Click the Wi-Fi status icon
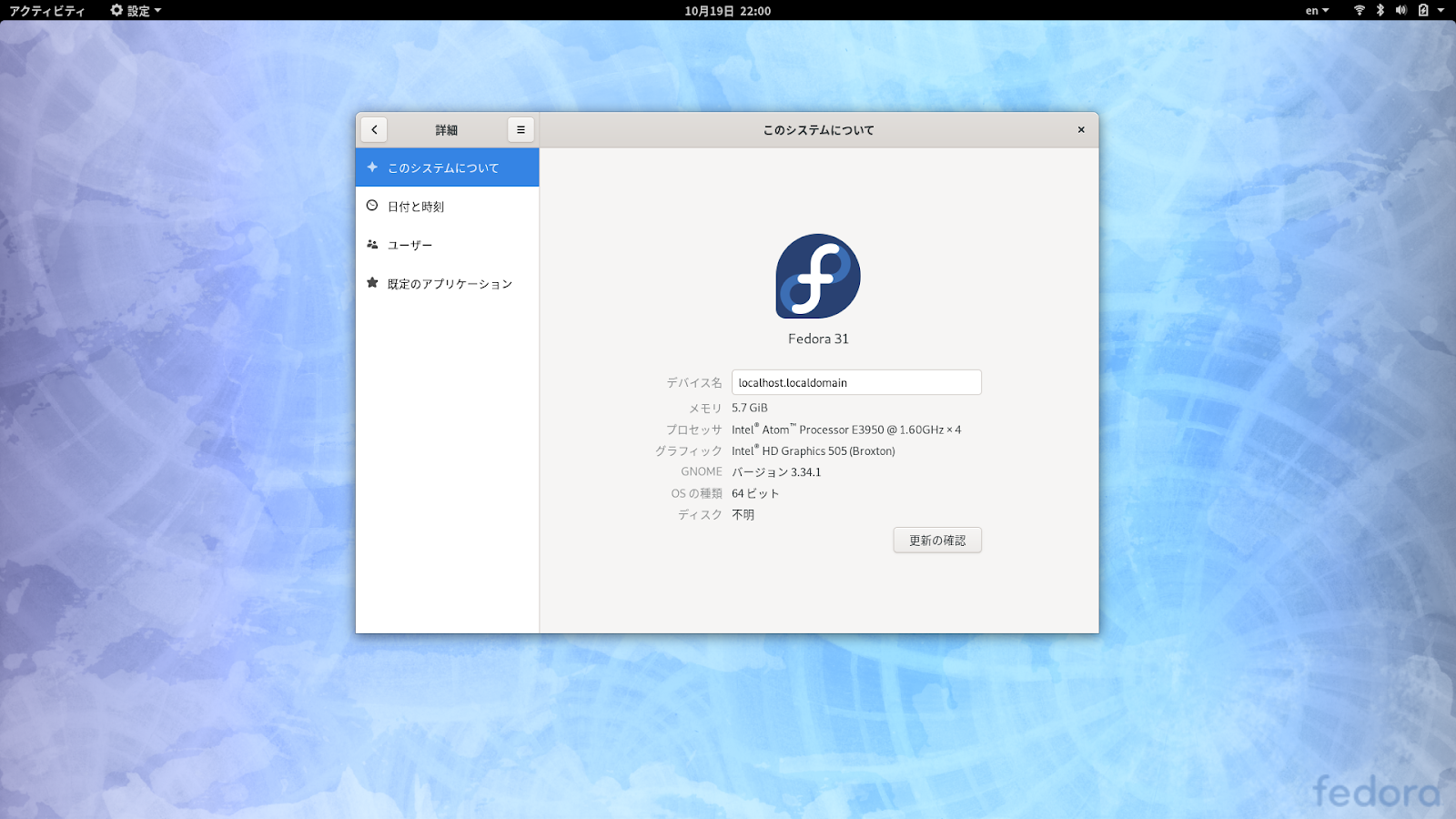Screen dimensions: 1456x819 [x=1360, y=11]
